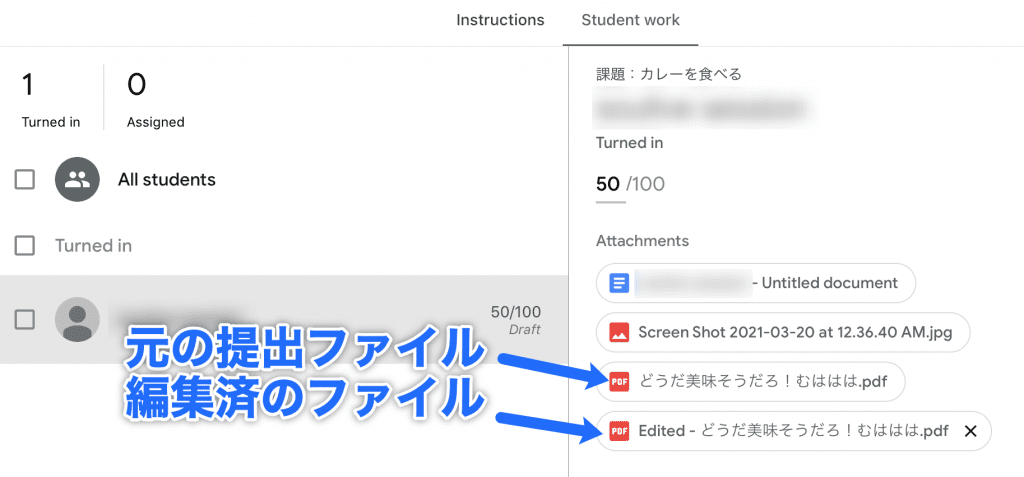Screen dimensions: 1024x477
Task: Open the Edited - どうだ美味そうだろ pdf attachment
Action: [792, 431]
